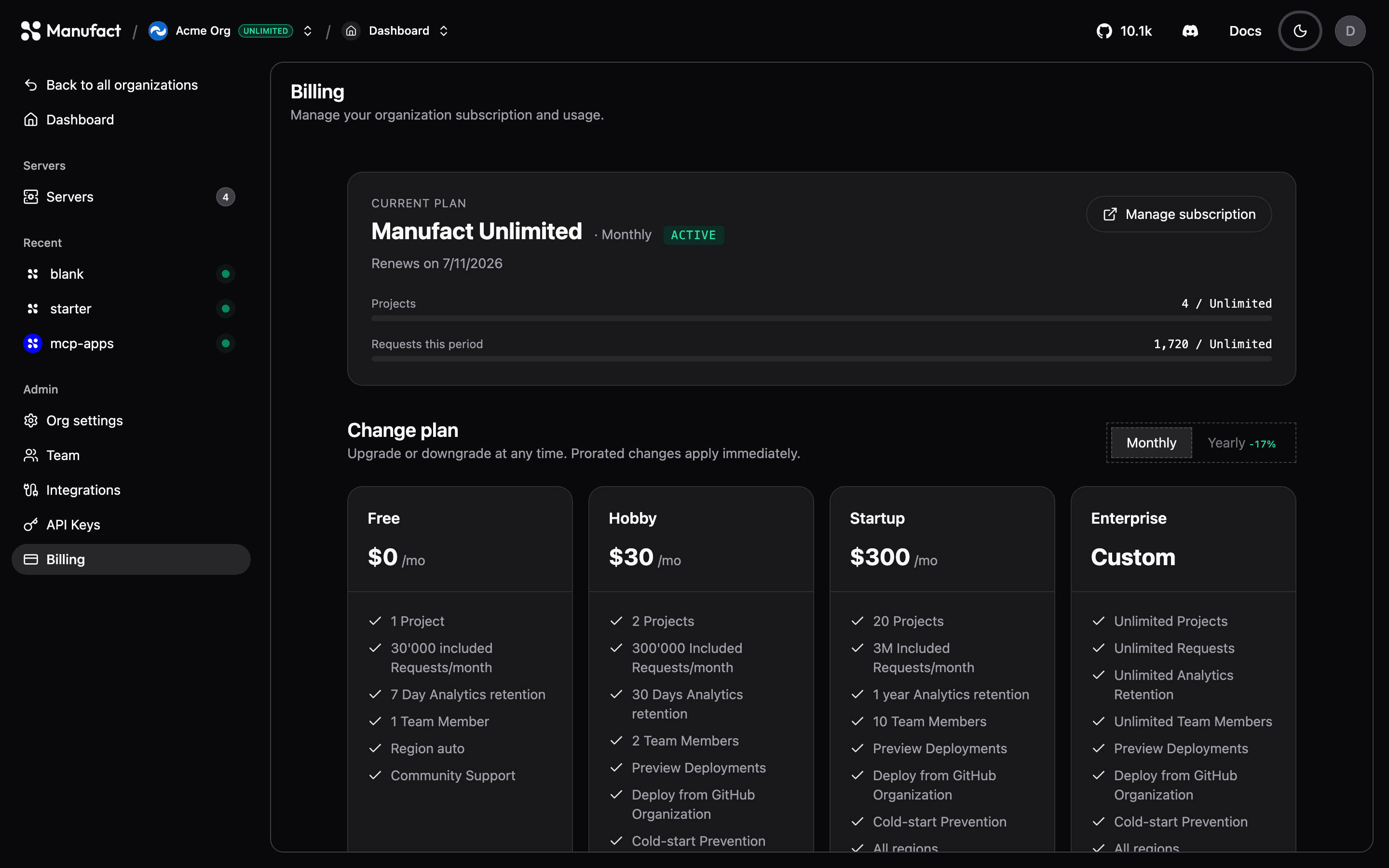This screenshot has width=1389, height=868.
Task: Click the green status dot for starter
Action: [226, 309]
